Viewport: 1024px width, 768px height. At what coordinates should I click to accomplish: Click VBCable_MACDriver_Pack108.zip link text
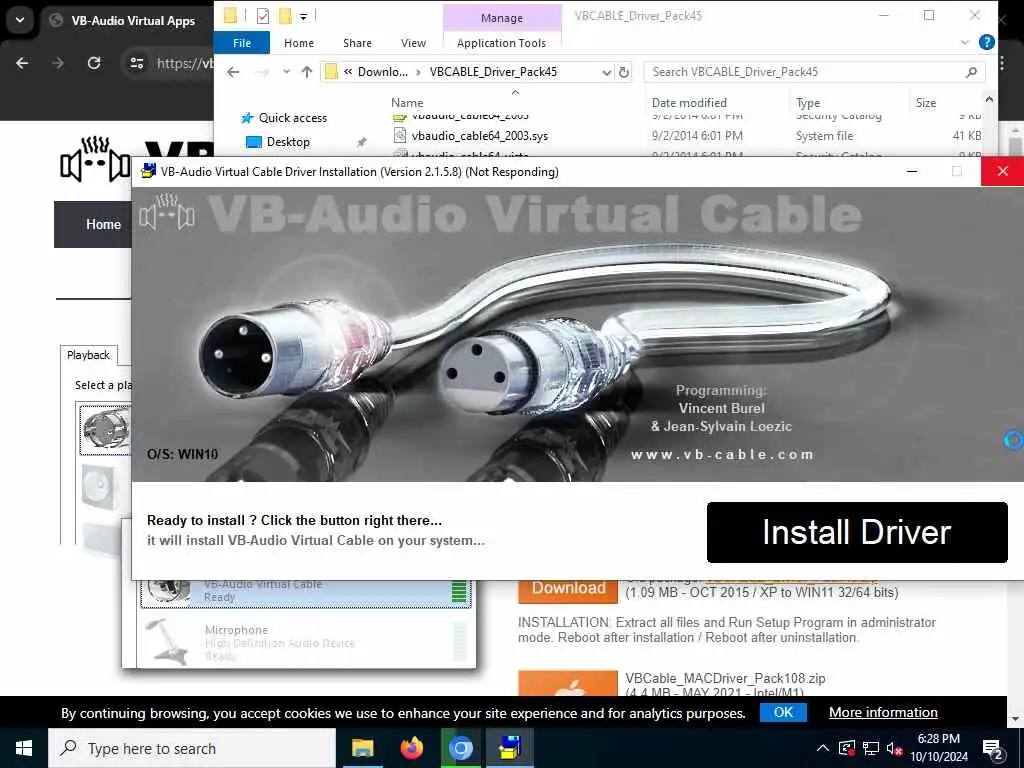tap(725, 678)
